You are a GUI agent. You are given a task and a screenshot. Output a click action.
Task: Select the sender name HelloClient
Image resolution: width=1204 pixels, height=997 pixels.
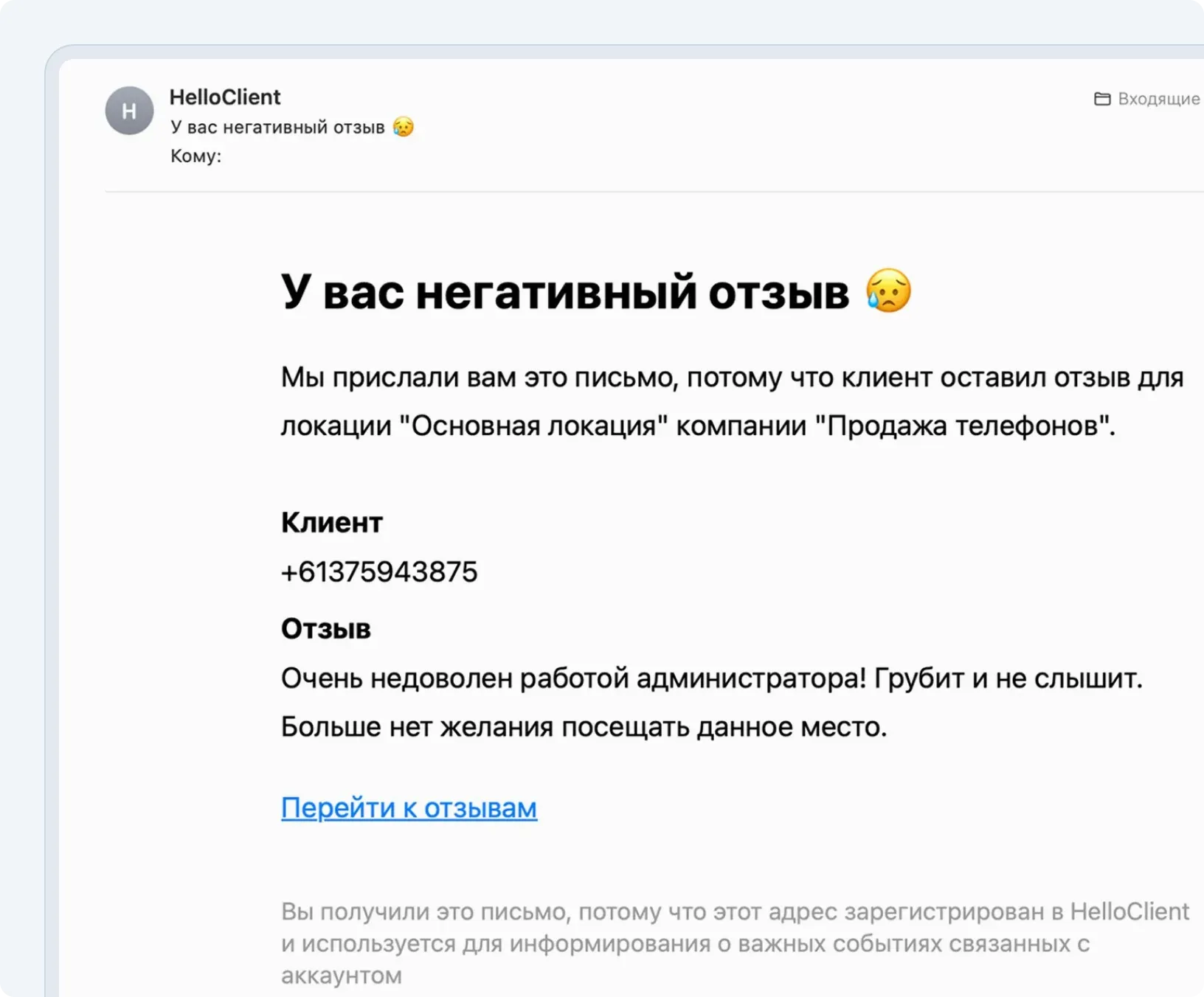[x=225, y=97]
